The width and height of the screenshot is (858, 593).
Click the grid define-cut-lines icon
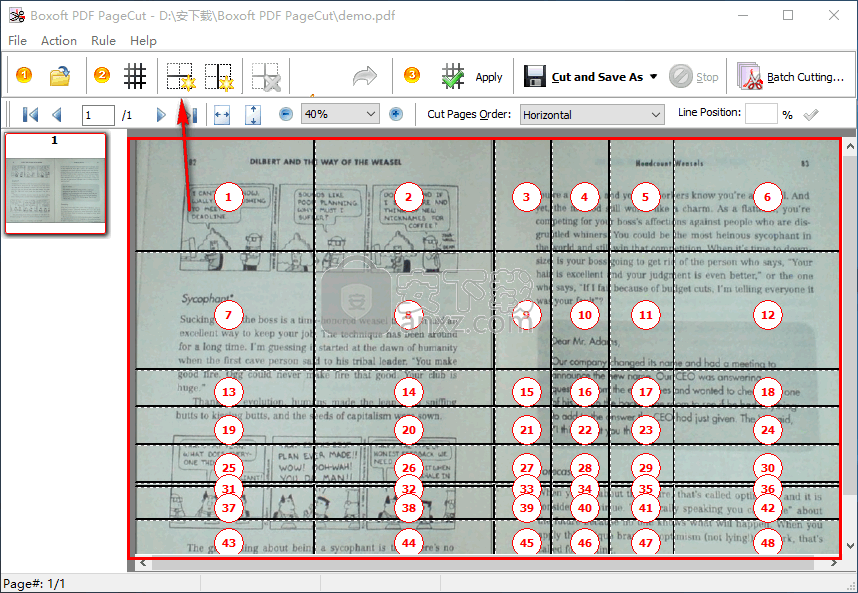click(135, 76)
